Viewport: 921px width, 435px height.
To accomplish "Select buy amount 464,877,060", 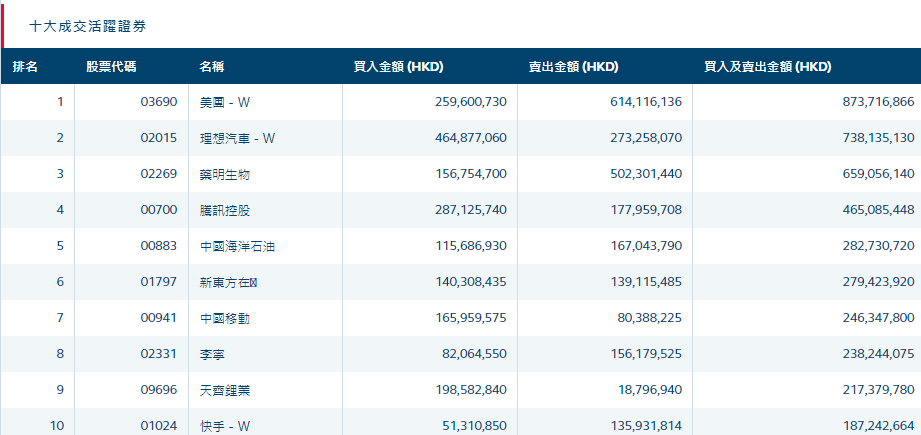I will coord(471,138).
